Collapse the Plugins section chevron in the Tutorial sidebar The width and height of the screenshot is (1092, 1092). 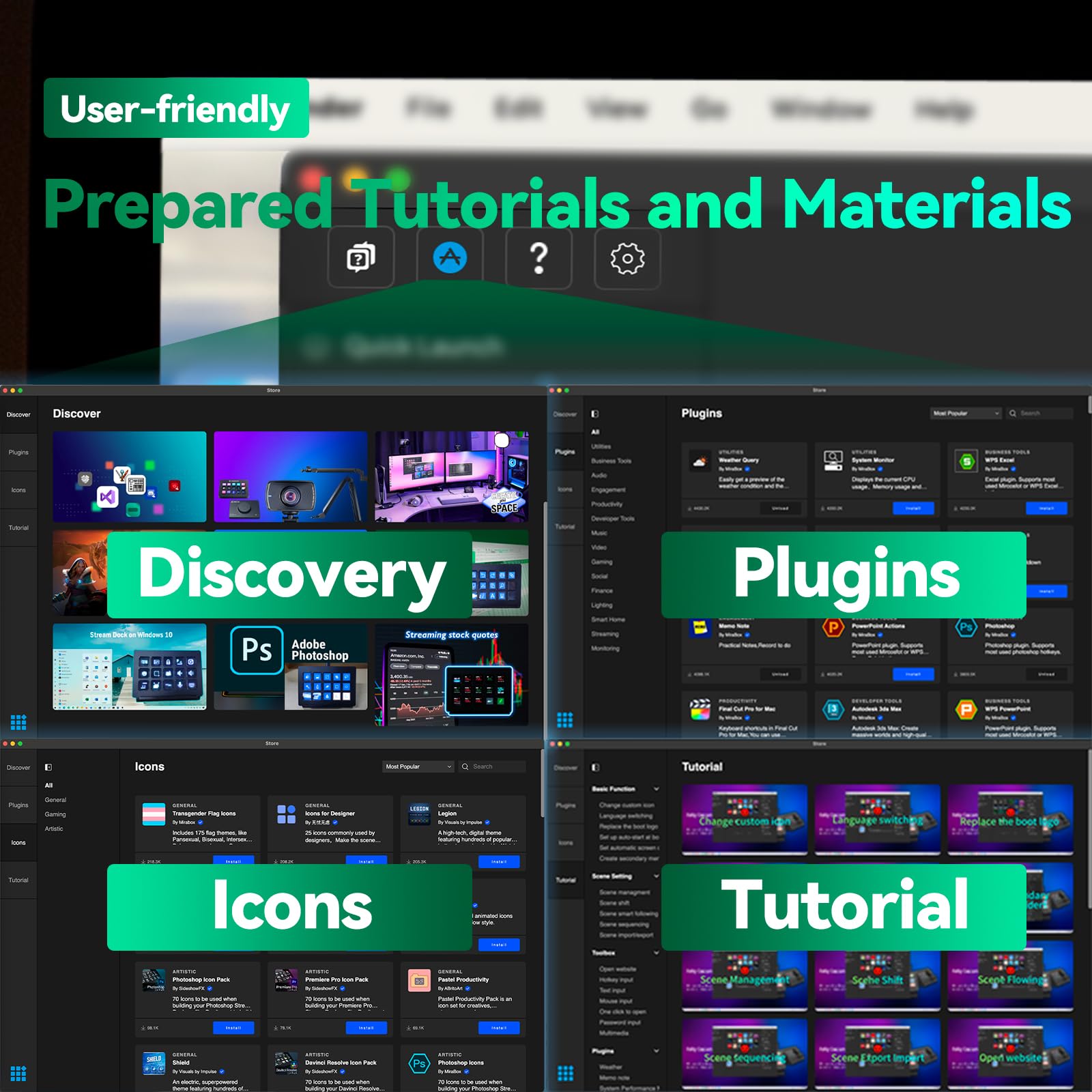(x=657, y=1051)
